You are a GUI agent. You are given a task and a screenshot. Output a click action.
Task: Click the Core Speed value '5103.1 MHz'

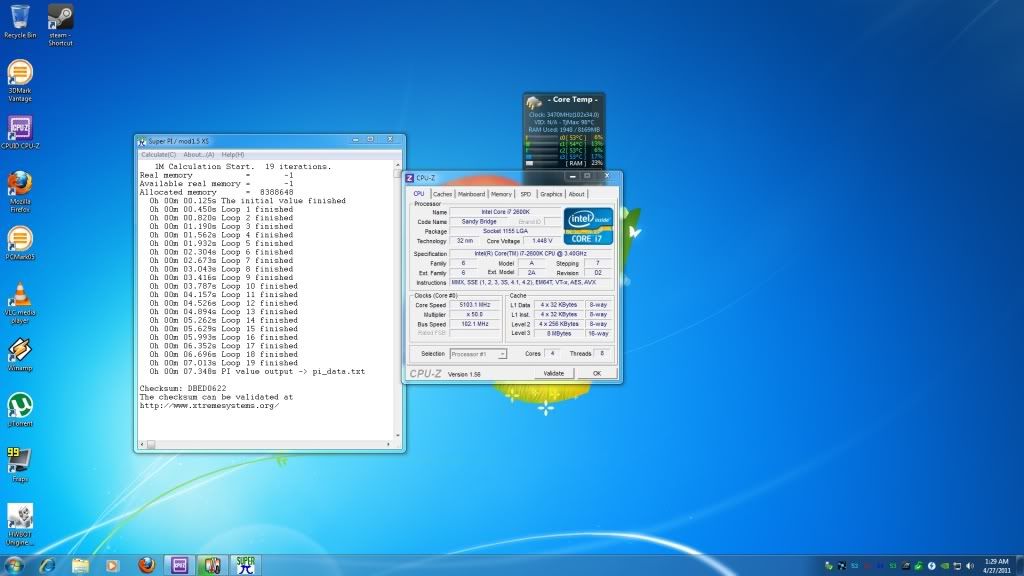tap(475, 305)
